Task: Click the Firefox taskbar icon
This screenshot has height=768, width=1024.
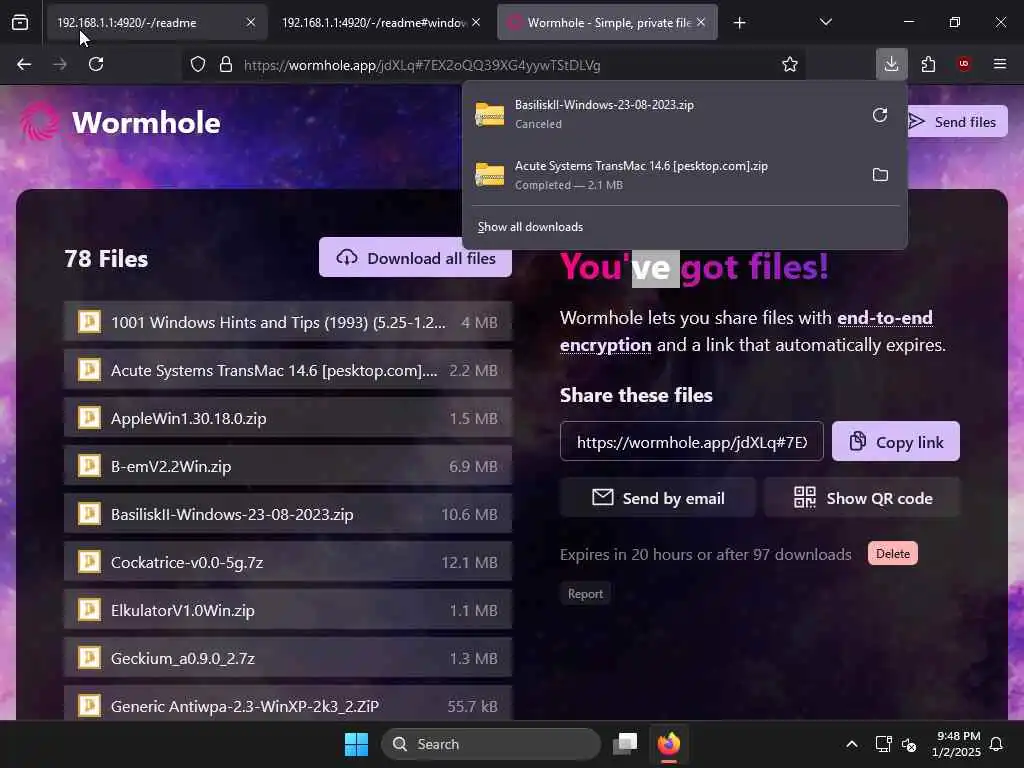Action: 669,744
